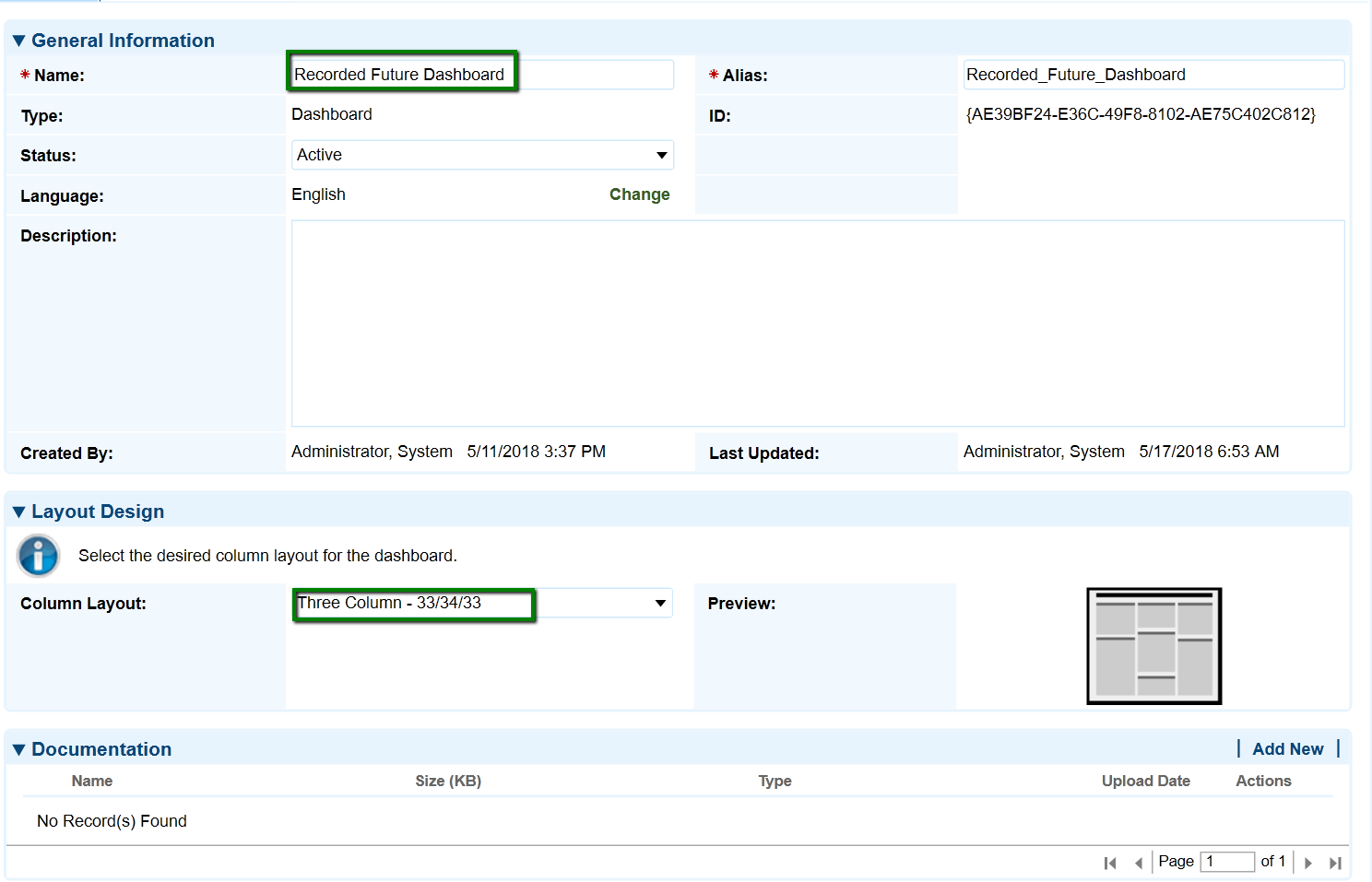Click the Last Updated timestamp 5/17/2018 6:53 AM

1209,452
